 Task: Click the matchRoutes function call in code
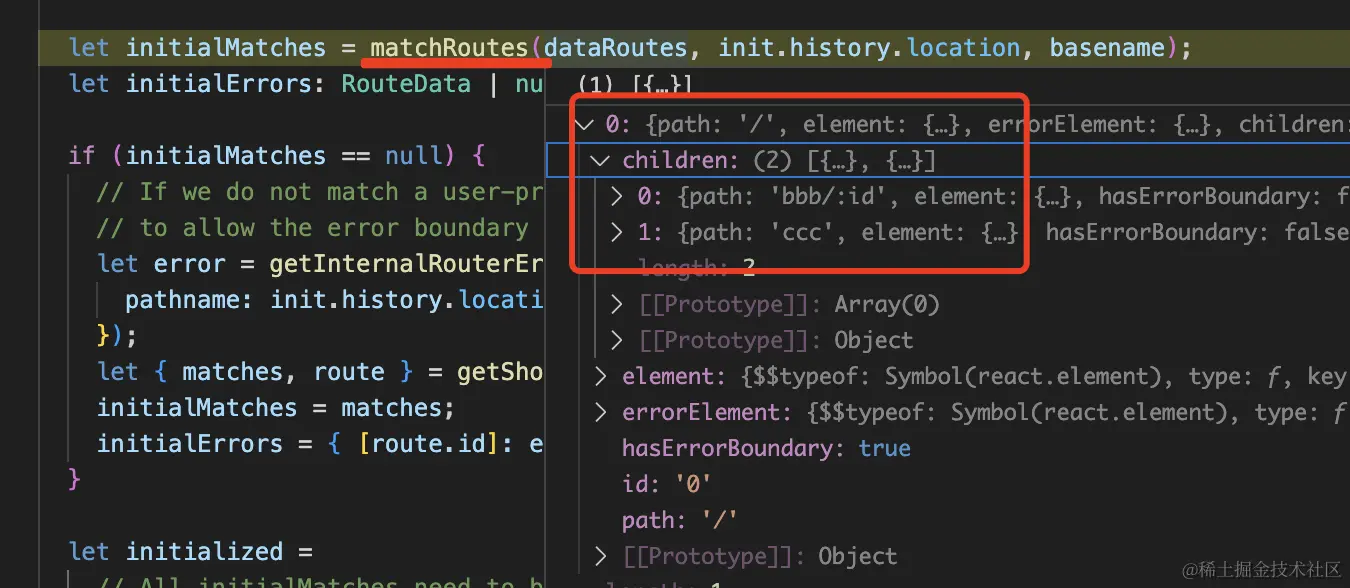[x=448, y=48]
